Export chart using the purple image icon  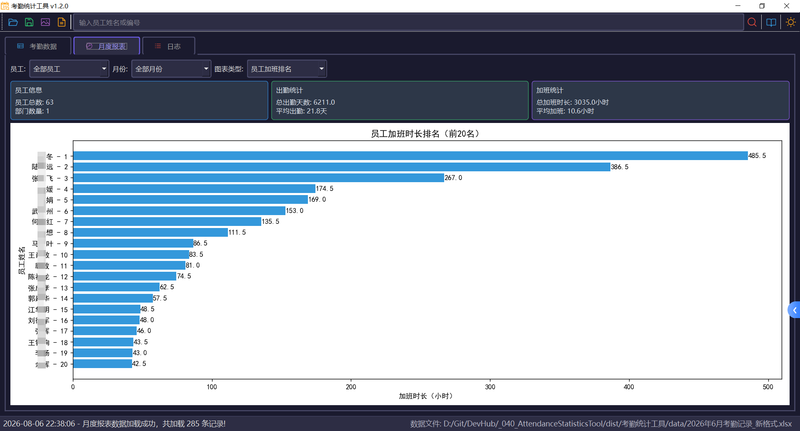(x=45, y=22)
